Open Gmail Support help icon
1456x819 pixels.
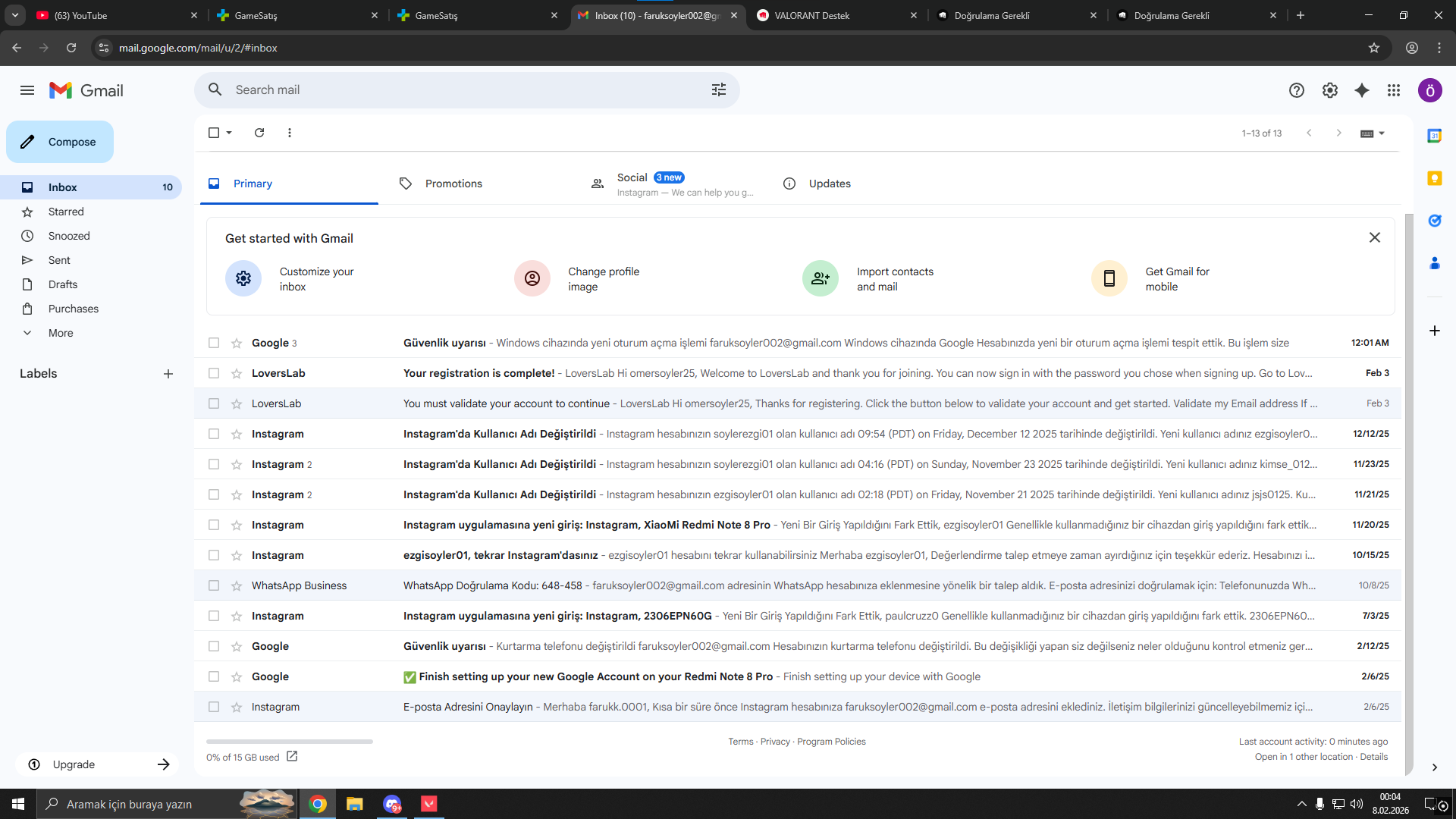1297,90
